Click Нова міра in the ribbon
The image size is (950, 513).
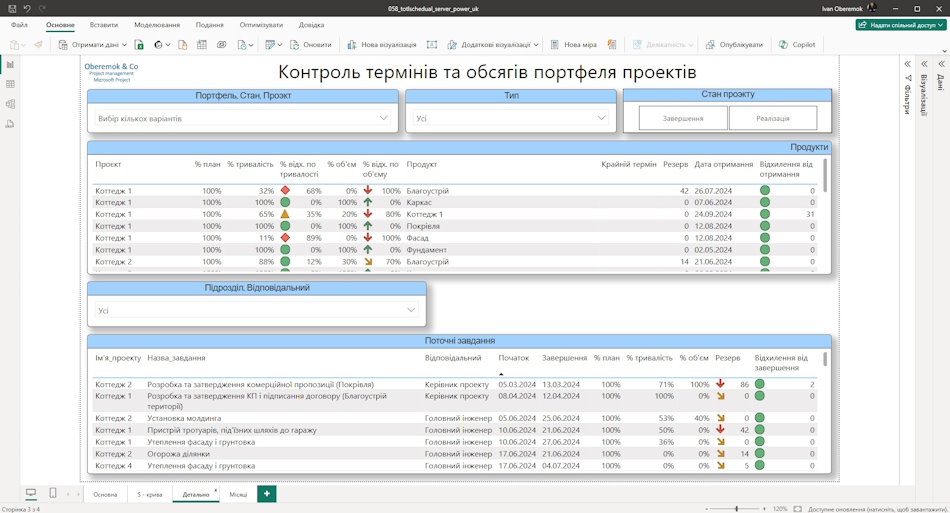574,45
